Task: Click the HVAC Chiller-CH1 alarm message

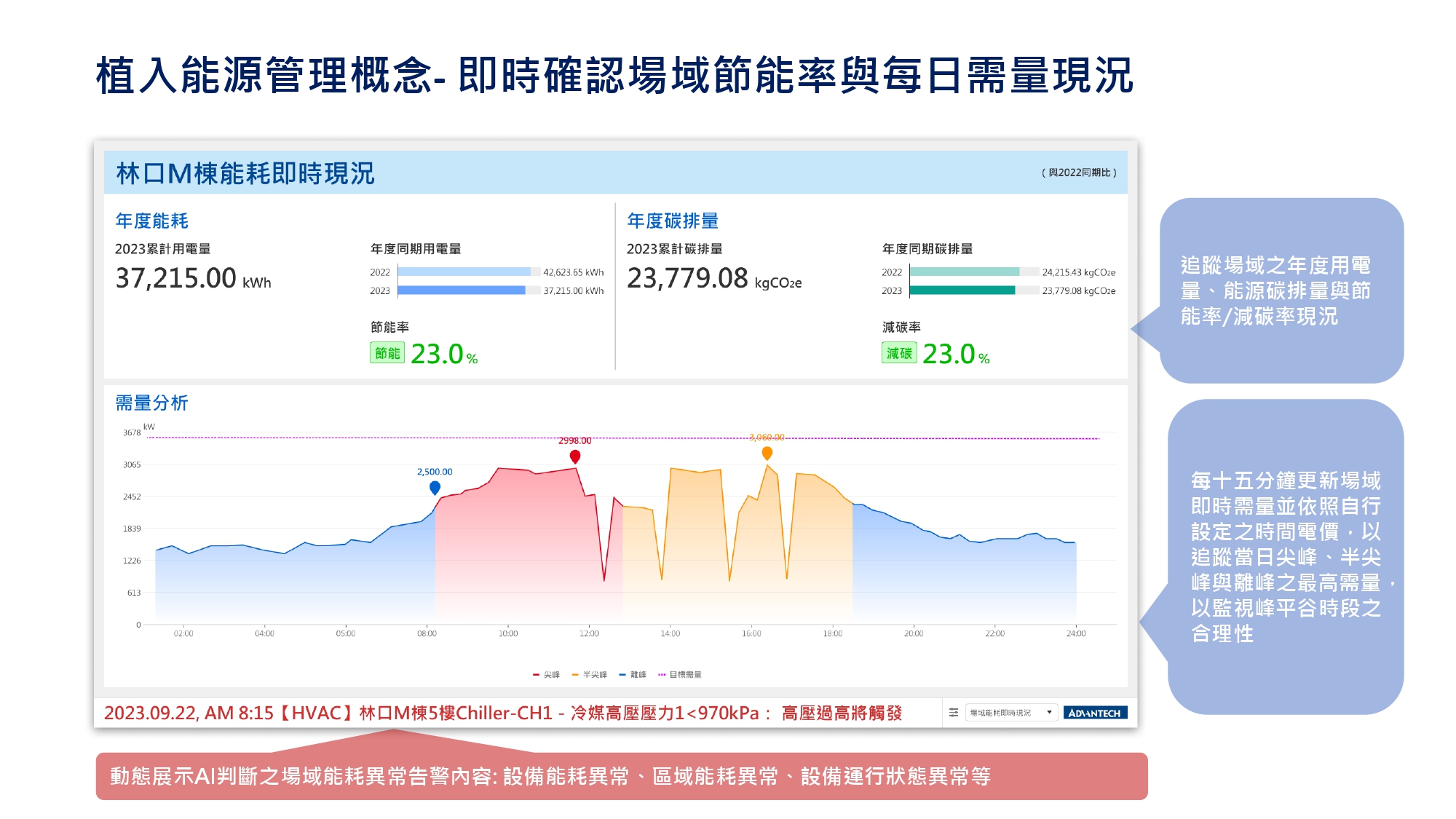Action: (x=503, y=713)
